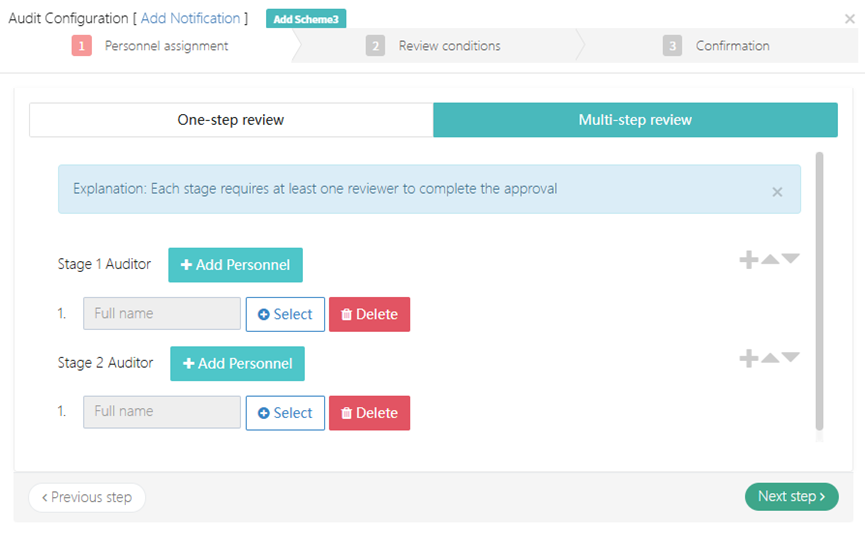Add Personnel to Stage 2 Auditor

pos(237,363)
